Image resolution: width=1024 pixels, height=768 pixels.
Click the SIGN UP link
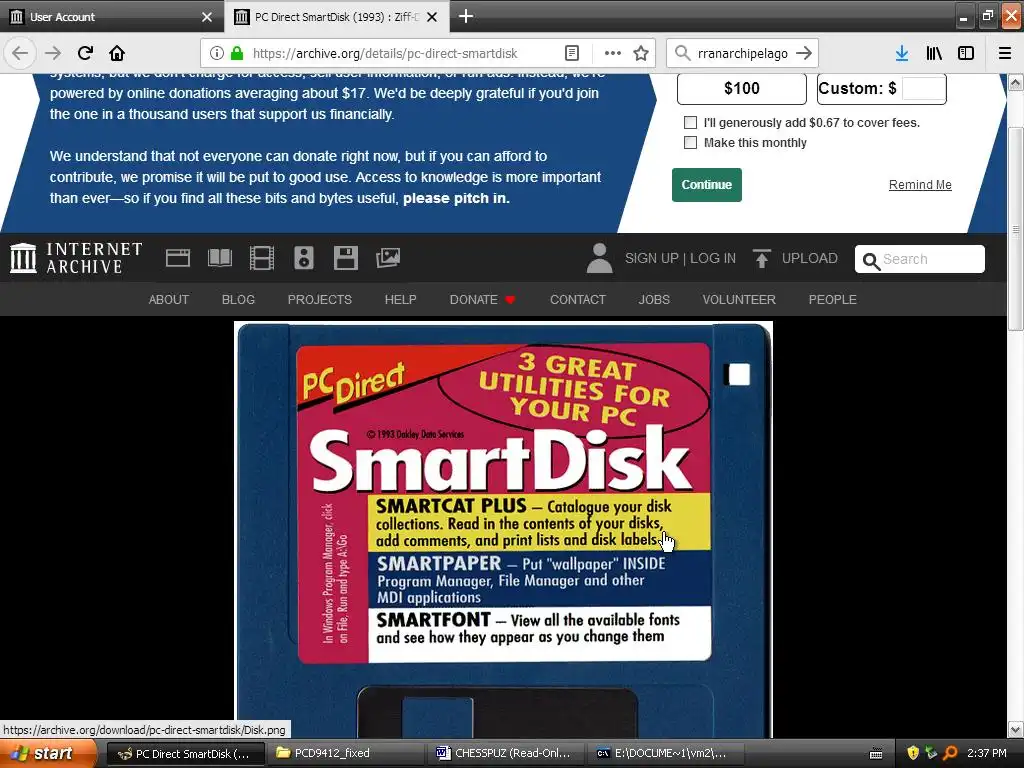tap(652, 259)
